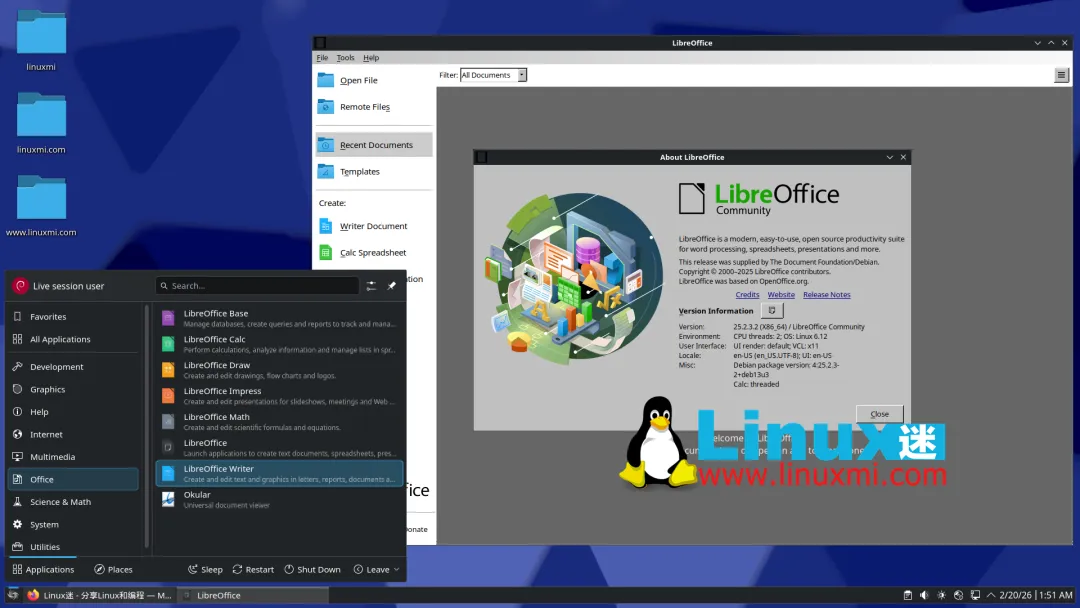Create a new Calc Spreadsheet in Start Center

(373, 253)
